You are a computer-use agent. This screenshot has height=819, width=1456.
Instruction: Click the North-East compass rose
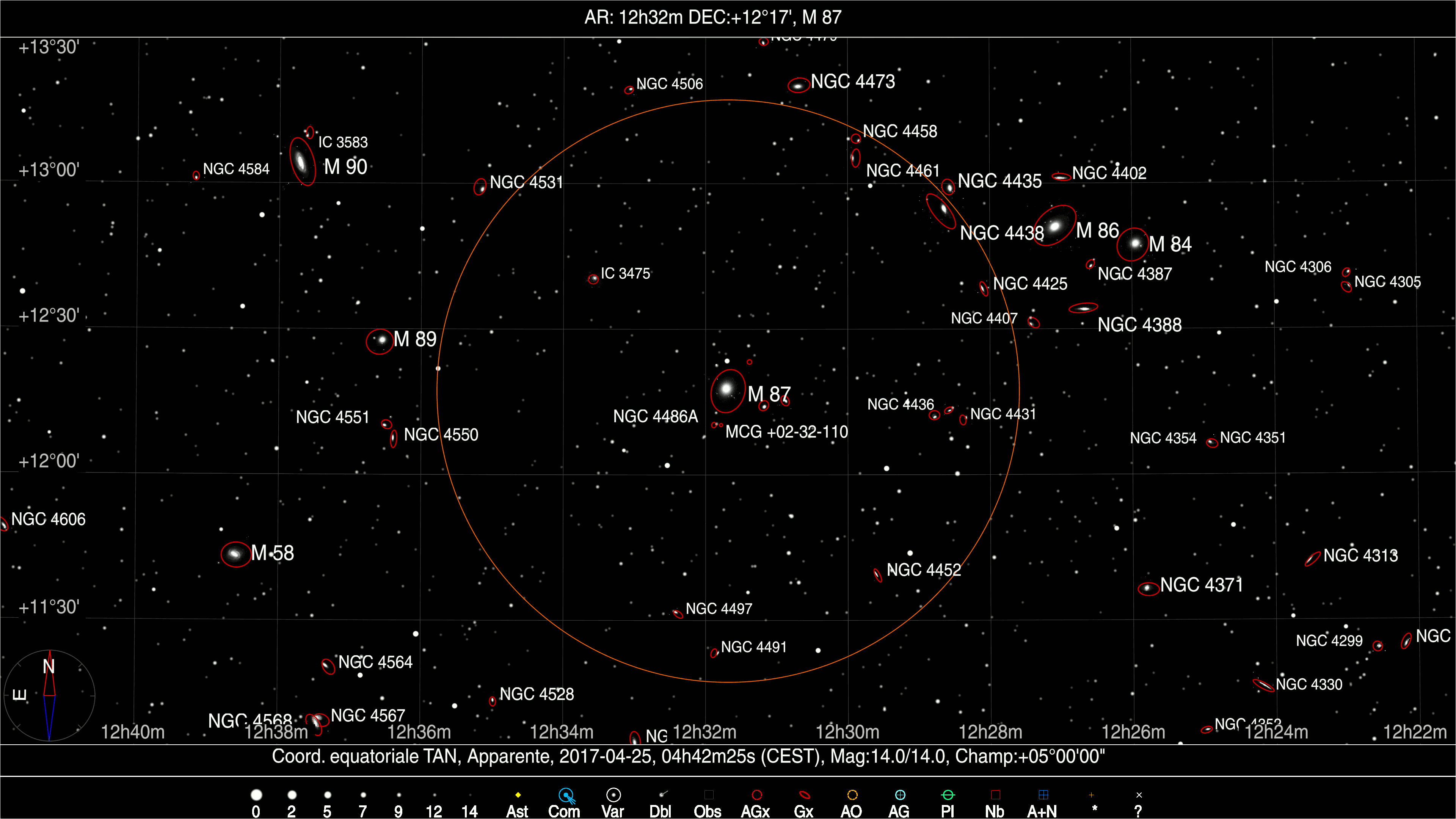49,695
